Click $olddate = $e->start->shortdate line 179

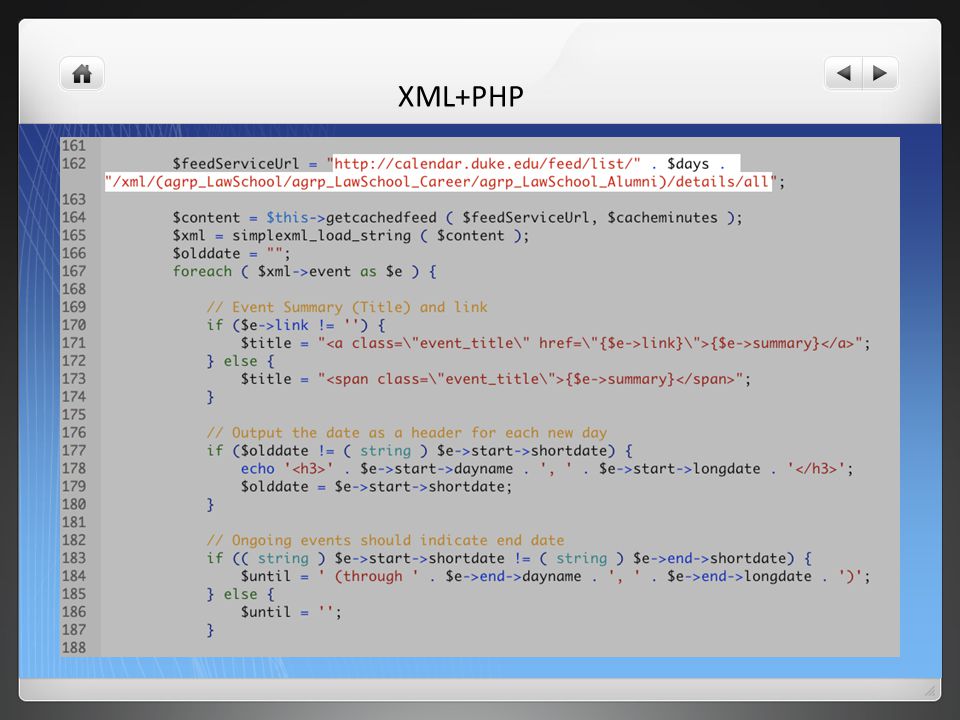point(376,487)
